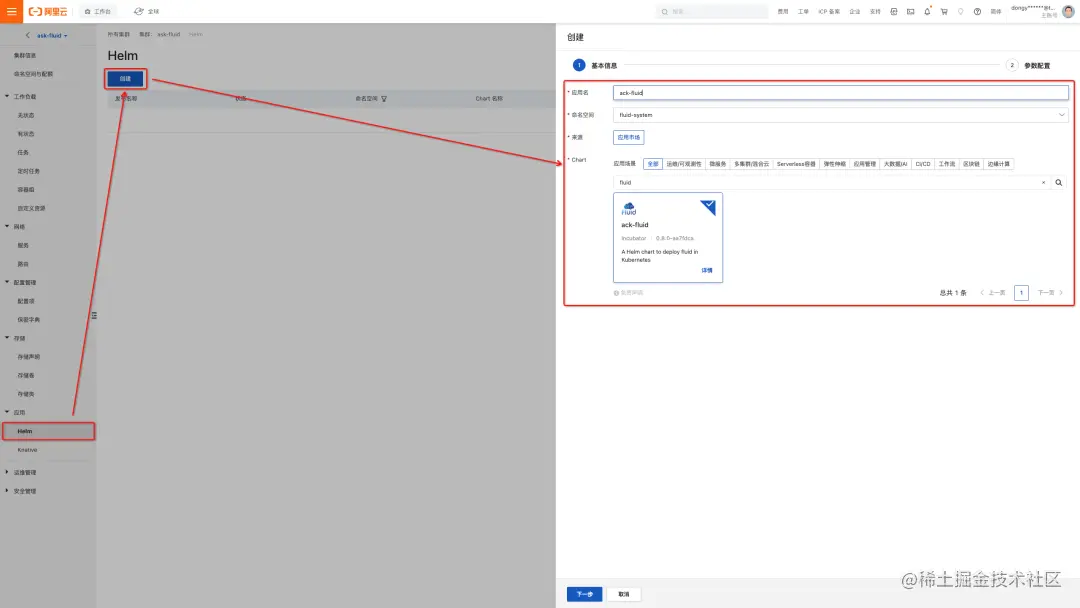Open the help question mark icon
Image resolution: width=1080 pixels, height=608 pixels.
click(x=977, y=11)
